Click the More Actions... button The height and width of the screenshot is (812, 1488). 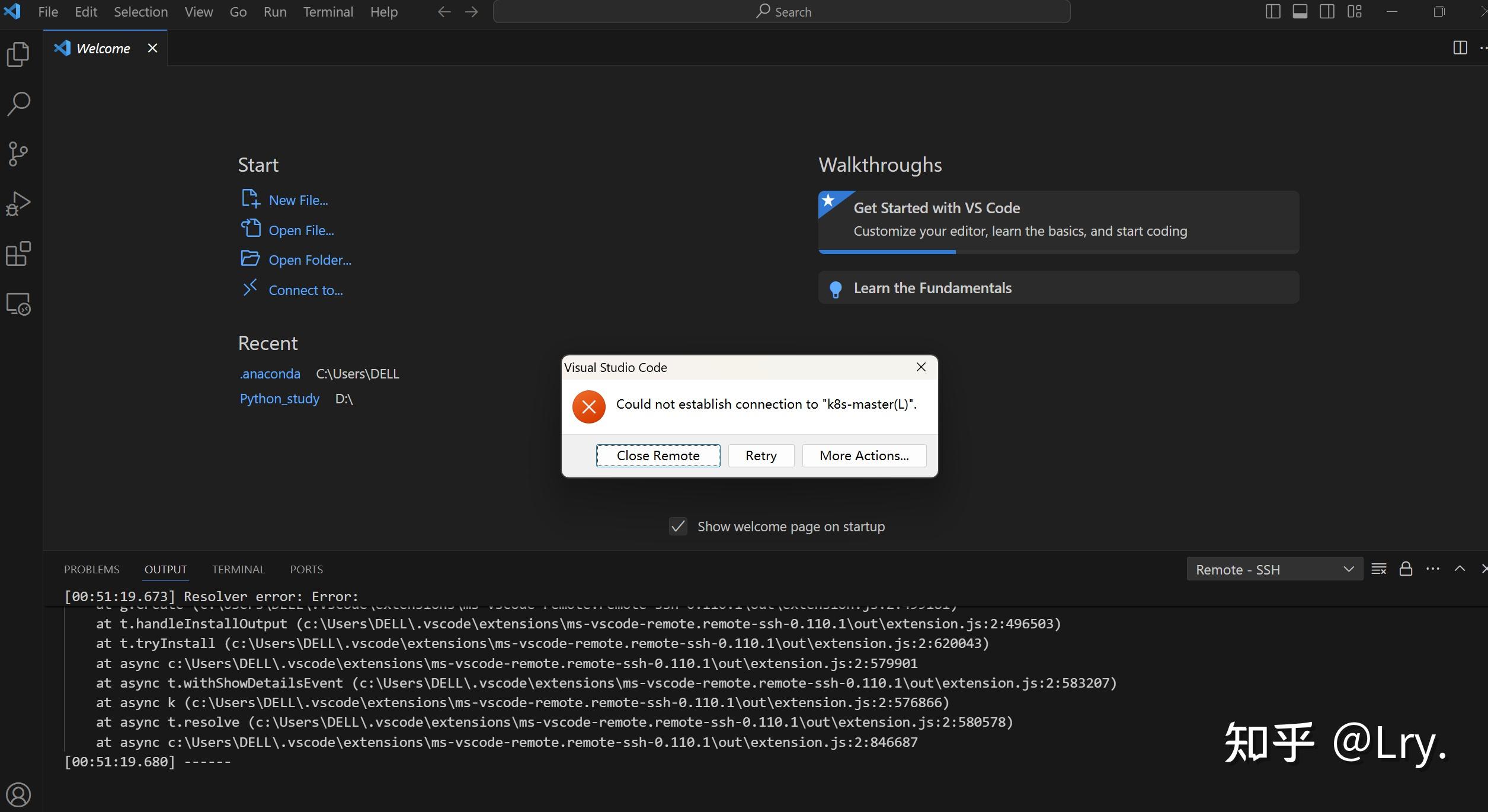pyautogui.click(x=864, y=455)
